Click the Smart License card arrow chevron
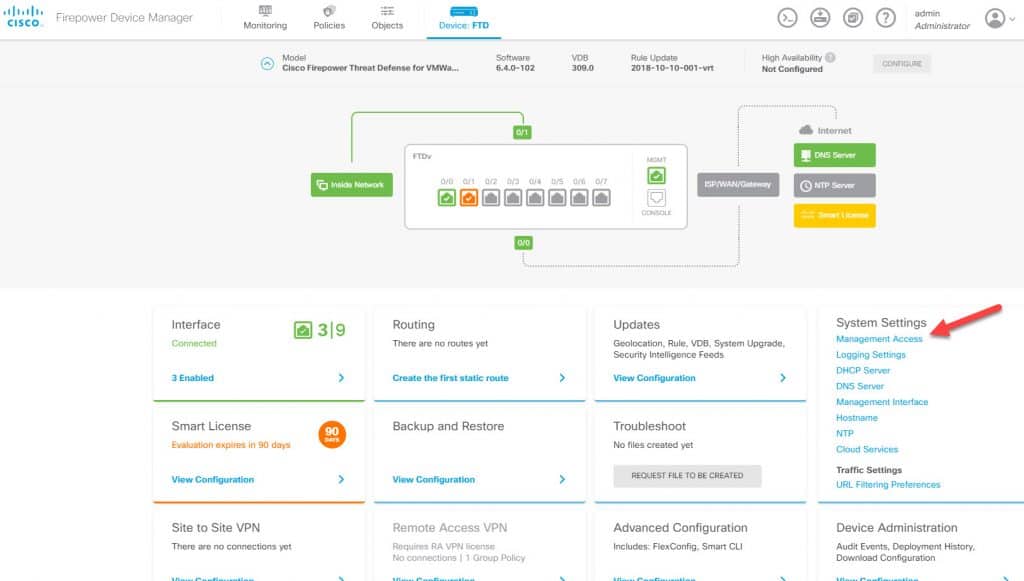Screen dimensions: 1024x581 341,479
